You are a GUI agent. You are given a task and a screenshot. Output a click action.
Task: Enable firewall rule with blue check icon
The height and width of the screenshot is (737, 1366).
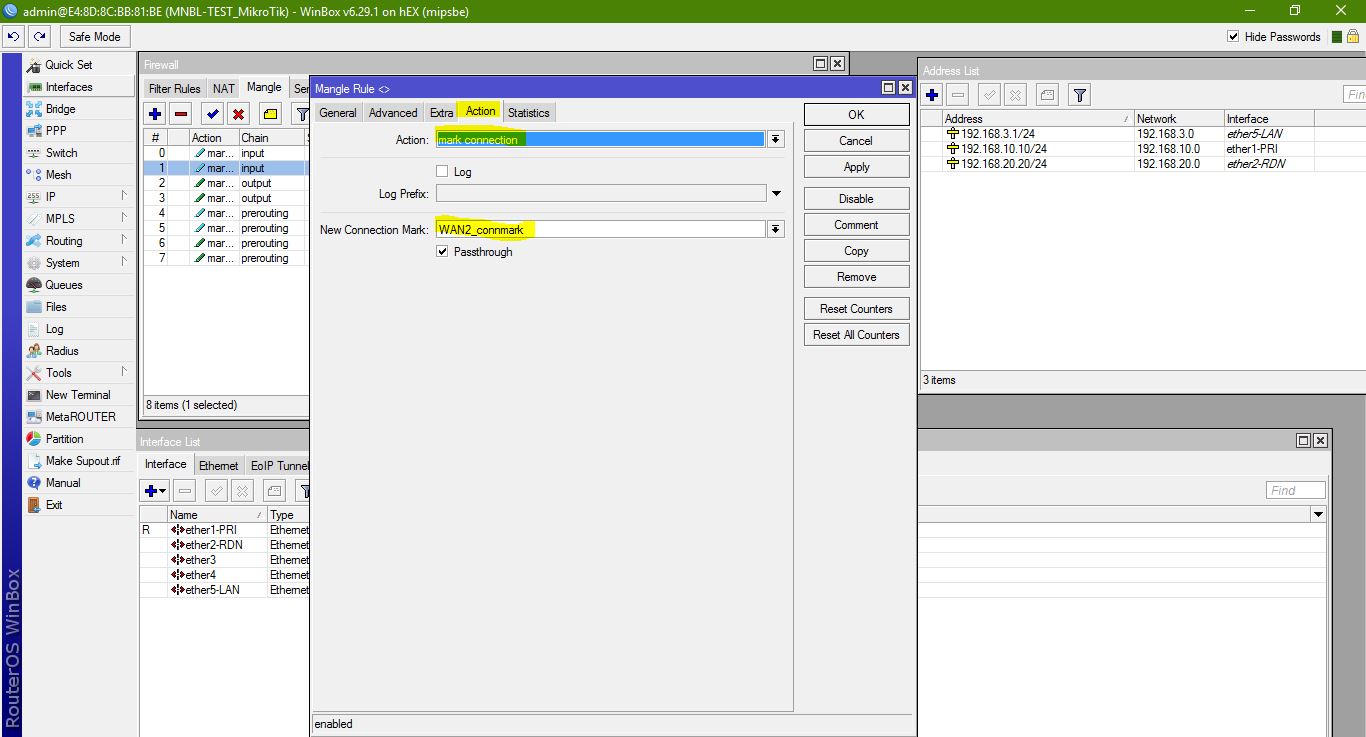click(212, 114)
